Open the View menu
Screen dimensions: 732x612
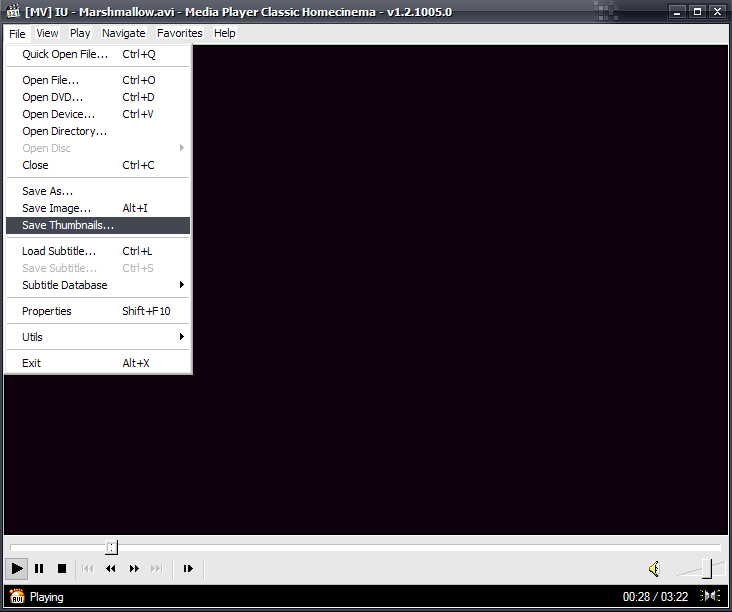47,33
